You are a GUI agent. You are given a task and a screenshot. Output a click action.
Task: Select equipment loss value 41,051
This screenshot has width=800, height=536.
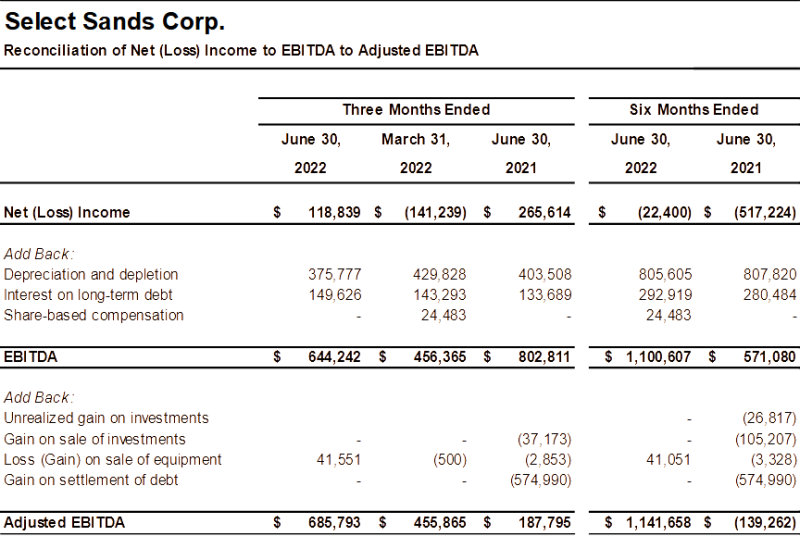668,460
